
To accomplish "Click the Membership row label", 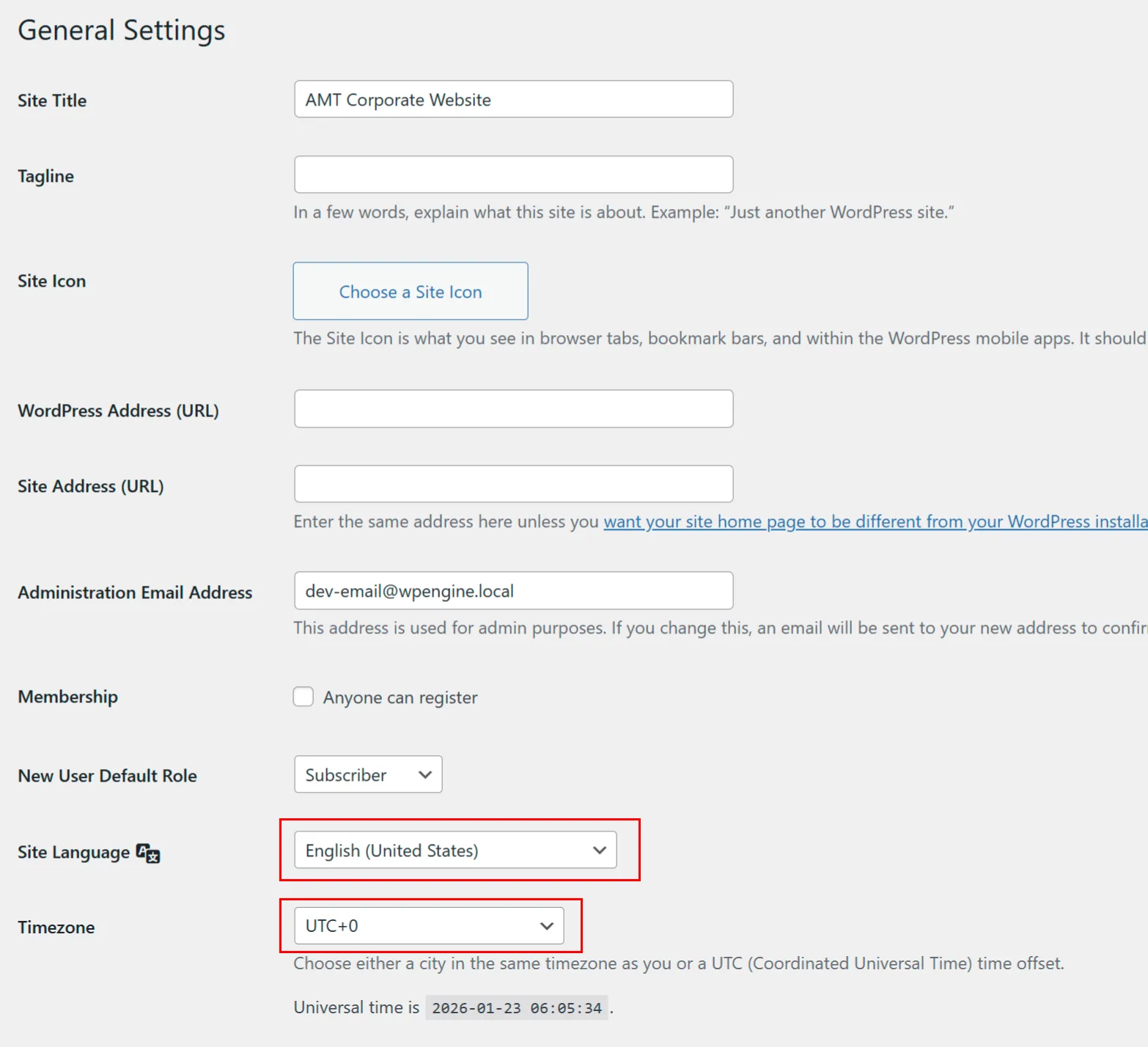I will pyautogui.click(x=67, y=697).
